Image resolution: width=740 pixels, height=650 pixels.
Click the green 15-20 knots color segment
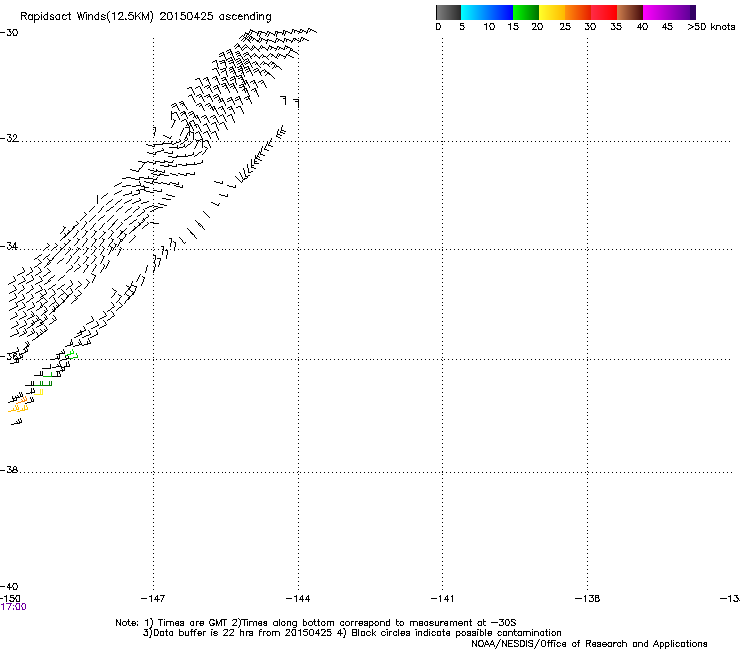pos(526,12)
